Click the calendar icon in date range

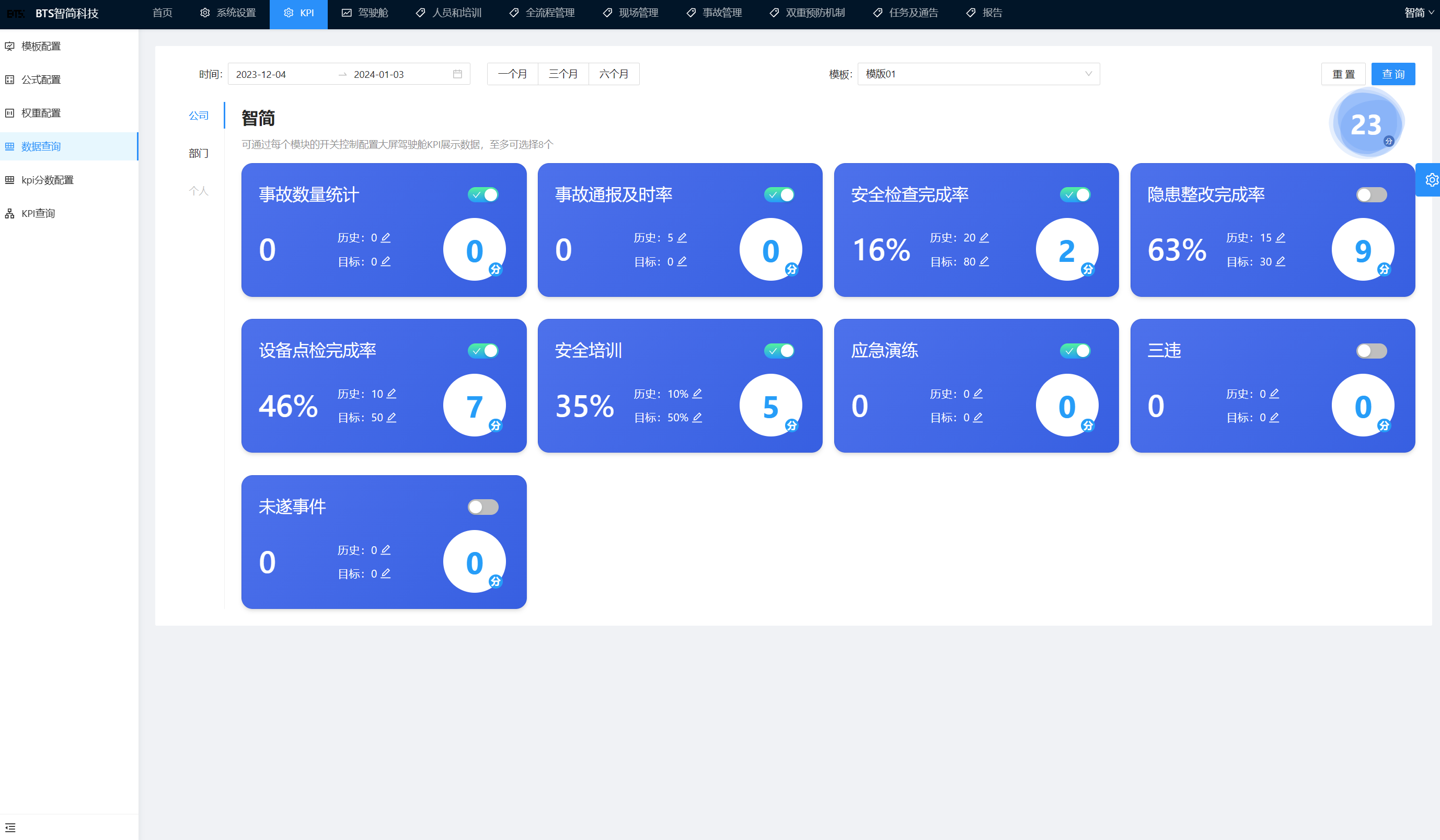tap(457, 74)
